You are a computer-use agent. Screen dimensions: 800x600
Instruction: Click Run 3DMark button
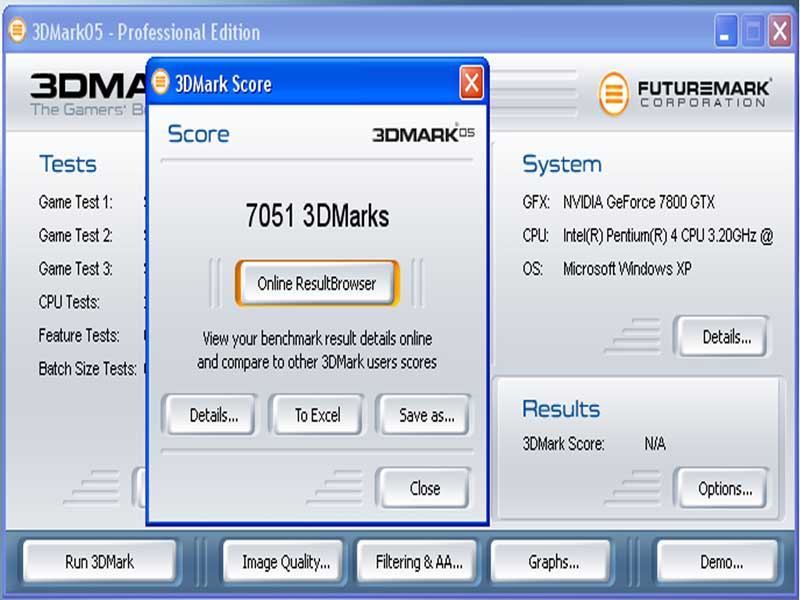coord(99,562)
